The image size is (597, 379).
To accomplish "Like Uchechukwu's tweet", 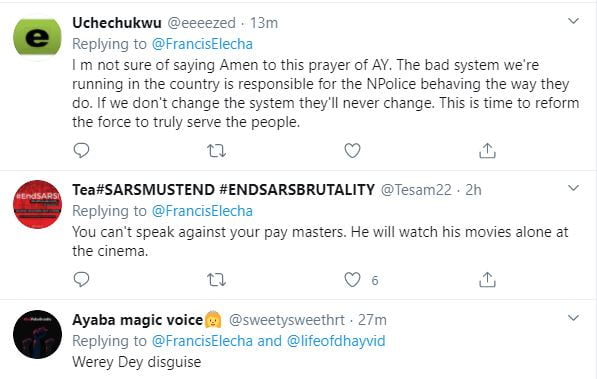I will click(352, 150).
